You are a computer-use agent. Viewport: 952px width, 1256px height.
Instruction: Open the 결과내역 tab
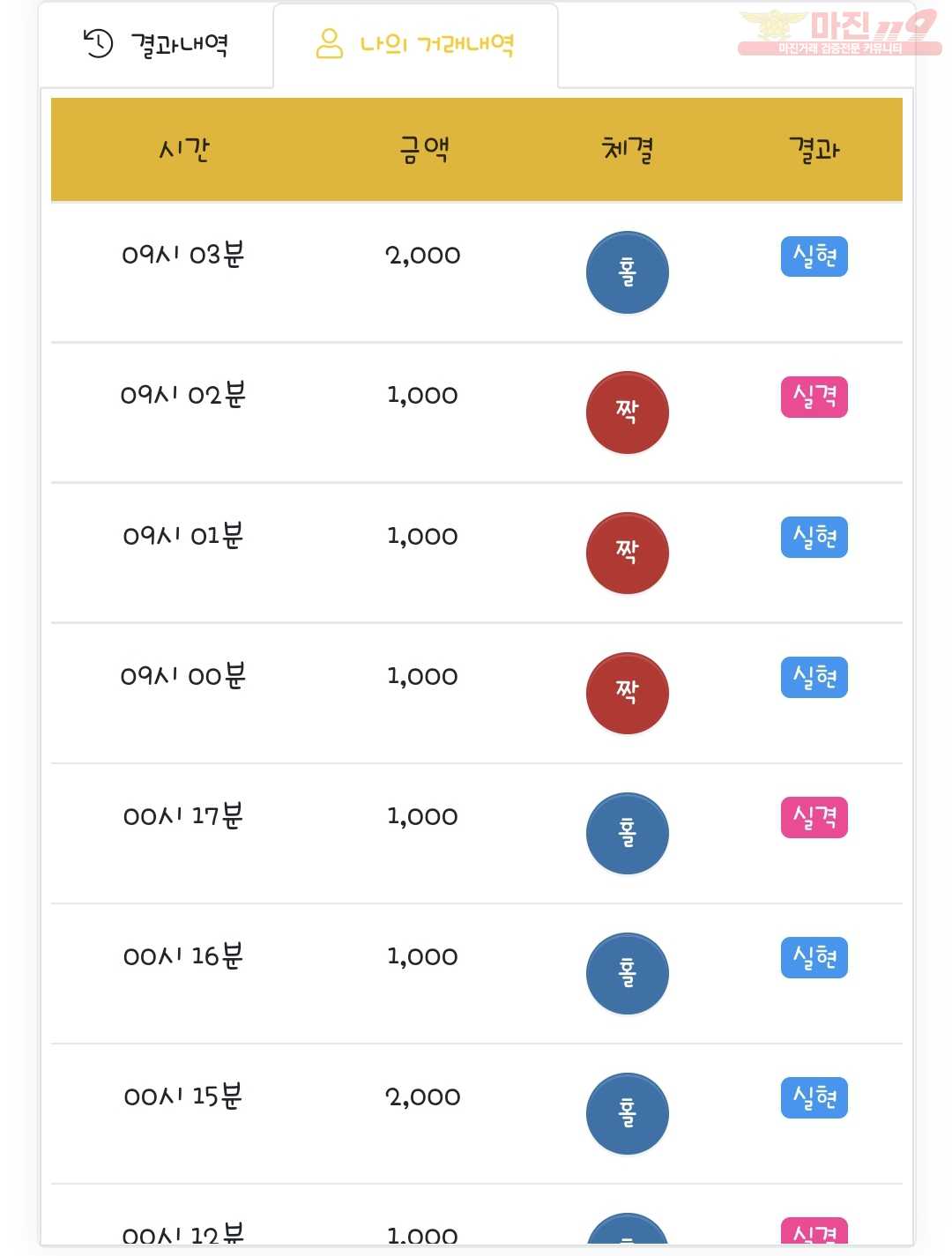click(x=156, y=44)
